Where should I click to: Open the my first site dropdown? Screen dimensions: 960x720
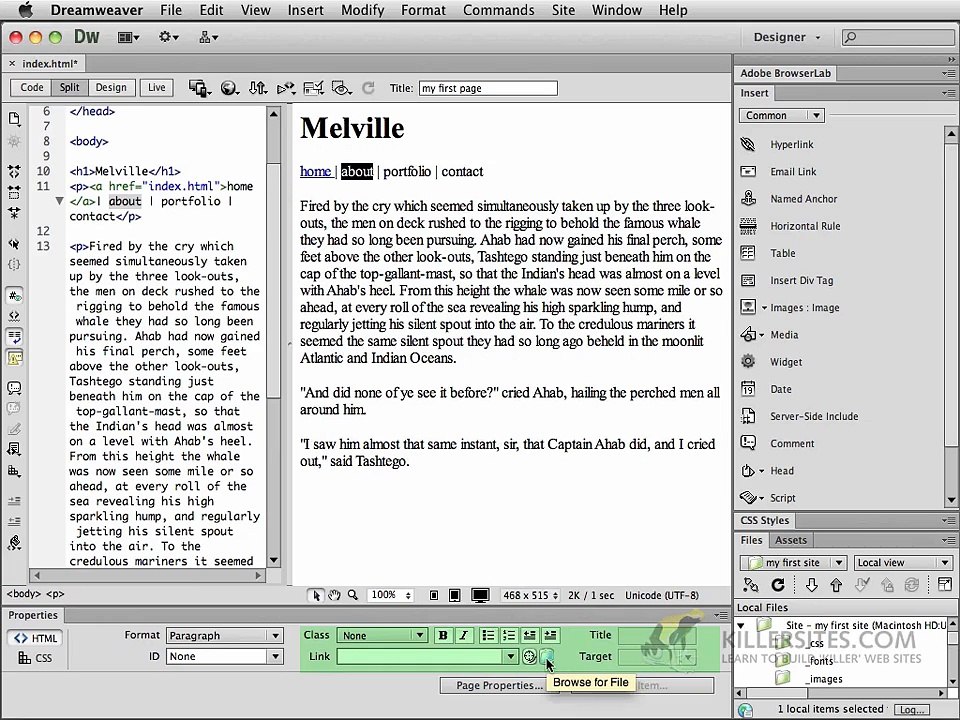coord(793,563)
